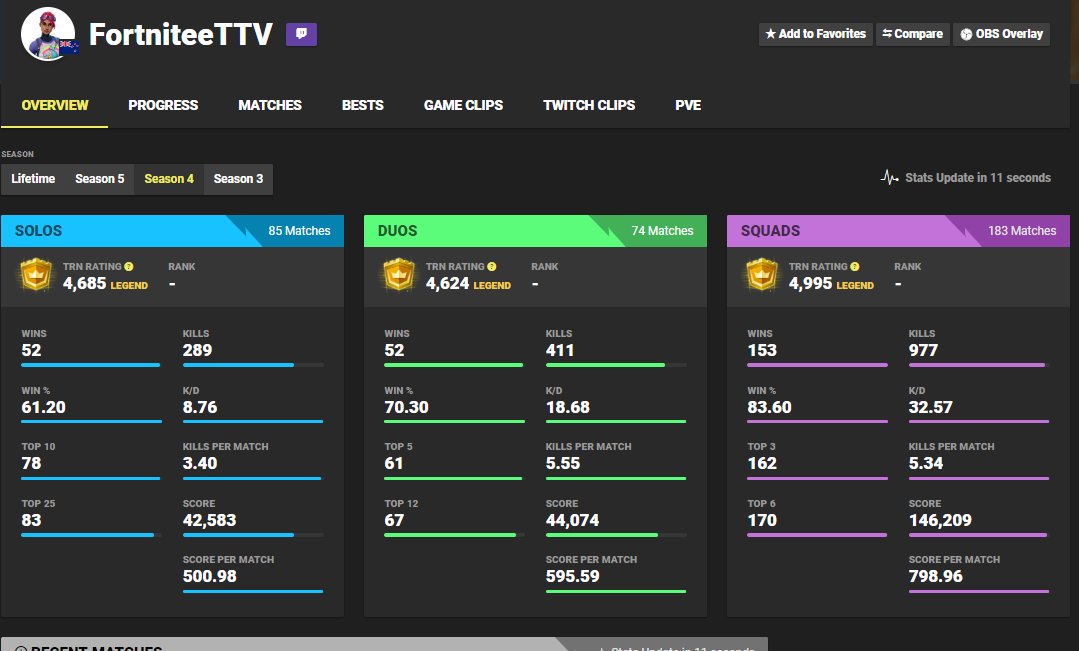
Task: Open the Matches tab
Action: pyautogui.click(x=270, y=105)
